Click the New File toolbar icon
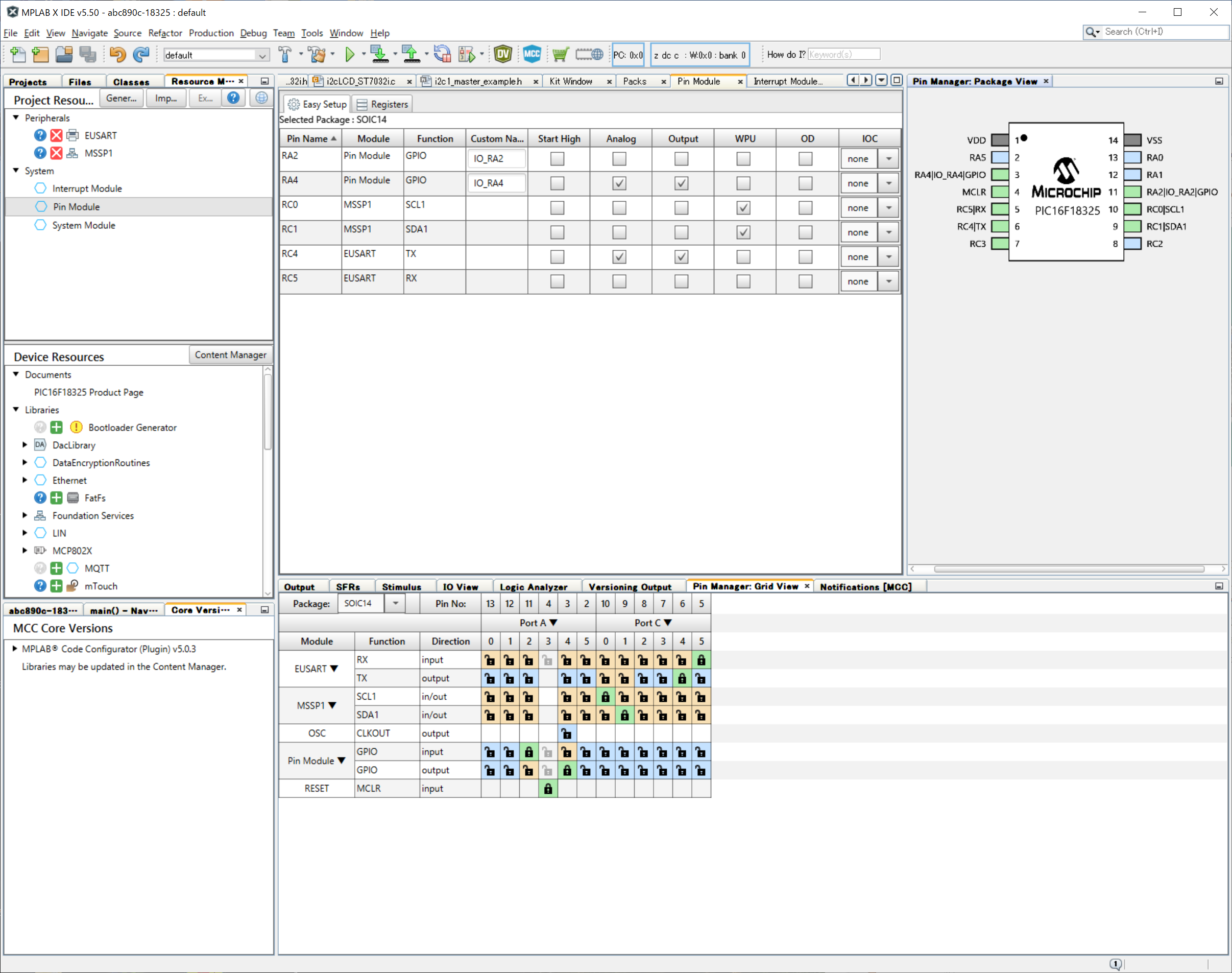 tap(18, 55)
